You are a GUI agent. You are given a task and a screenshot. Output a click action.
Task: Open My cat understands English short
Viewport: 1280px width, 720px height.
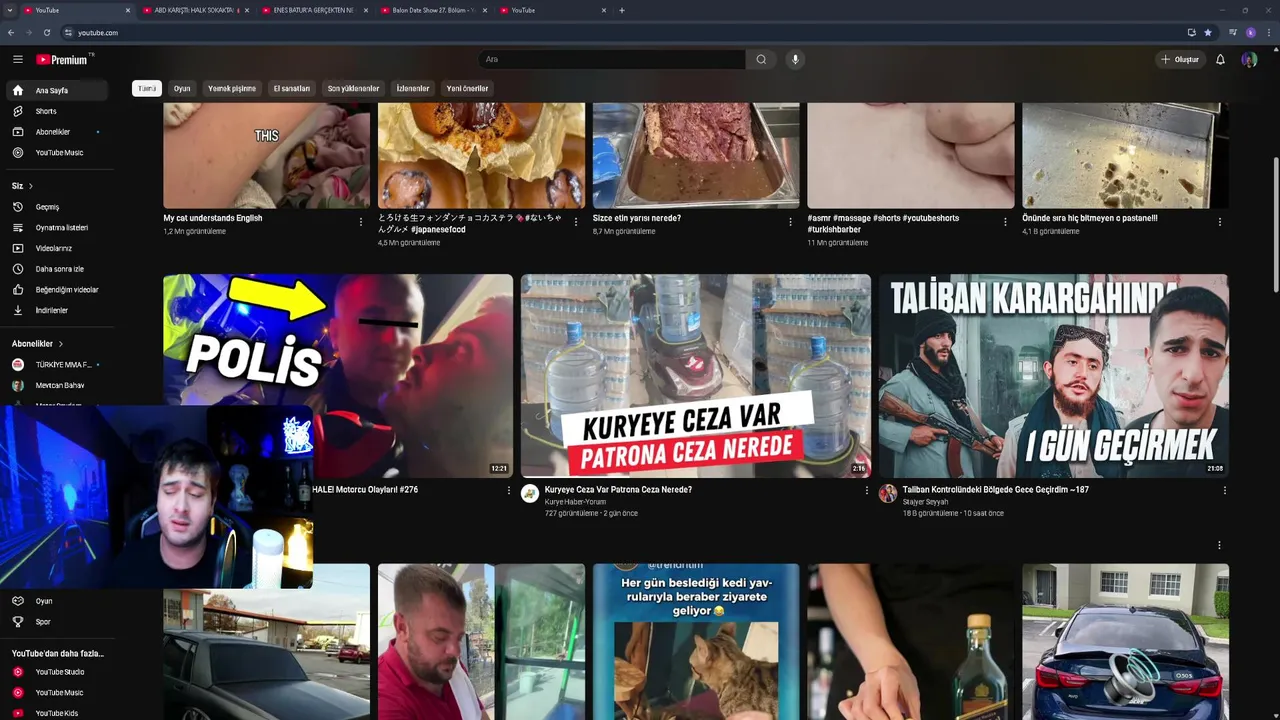tap(267, 155)
